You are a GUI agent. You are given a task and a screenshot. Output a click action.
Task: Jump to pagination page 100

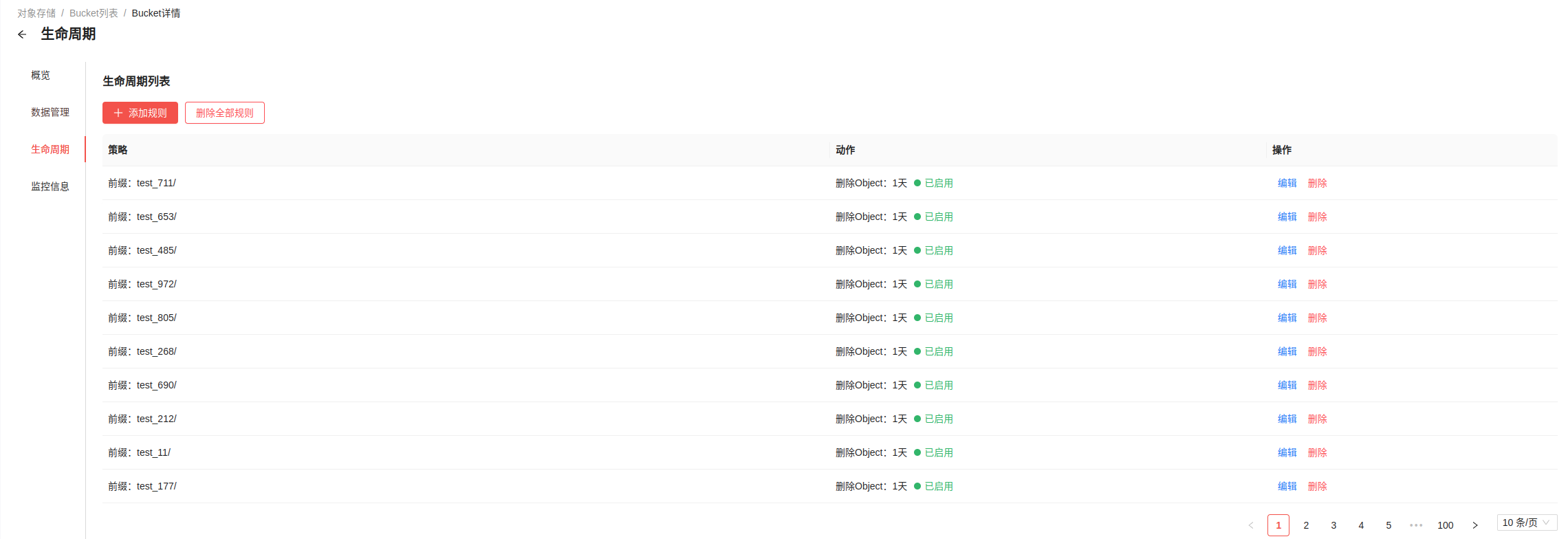(1446, 525)
